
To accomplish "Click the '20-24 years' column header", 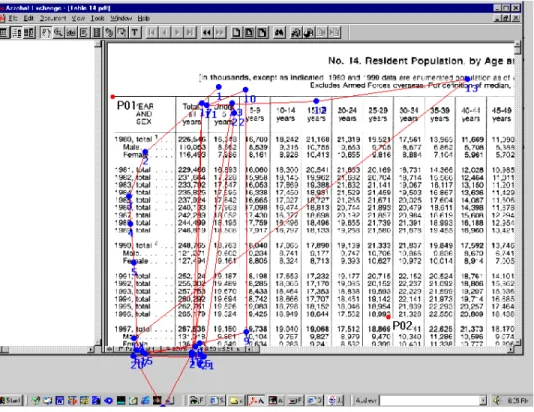I will point(347,114).
